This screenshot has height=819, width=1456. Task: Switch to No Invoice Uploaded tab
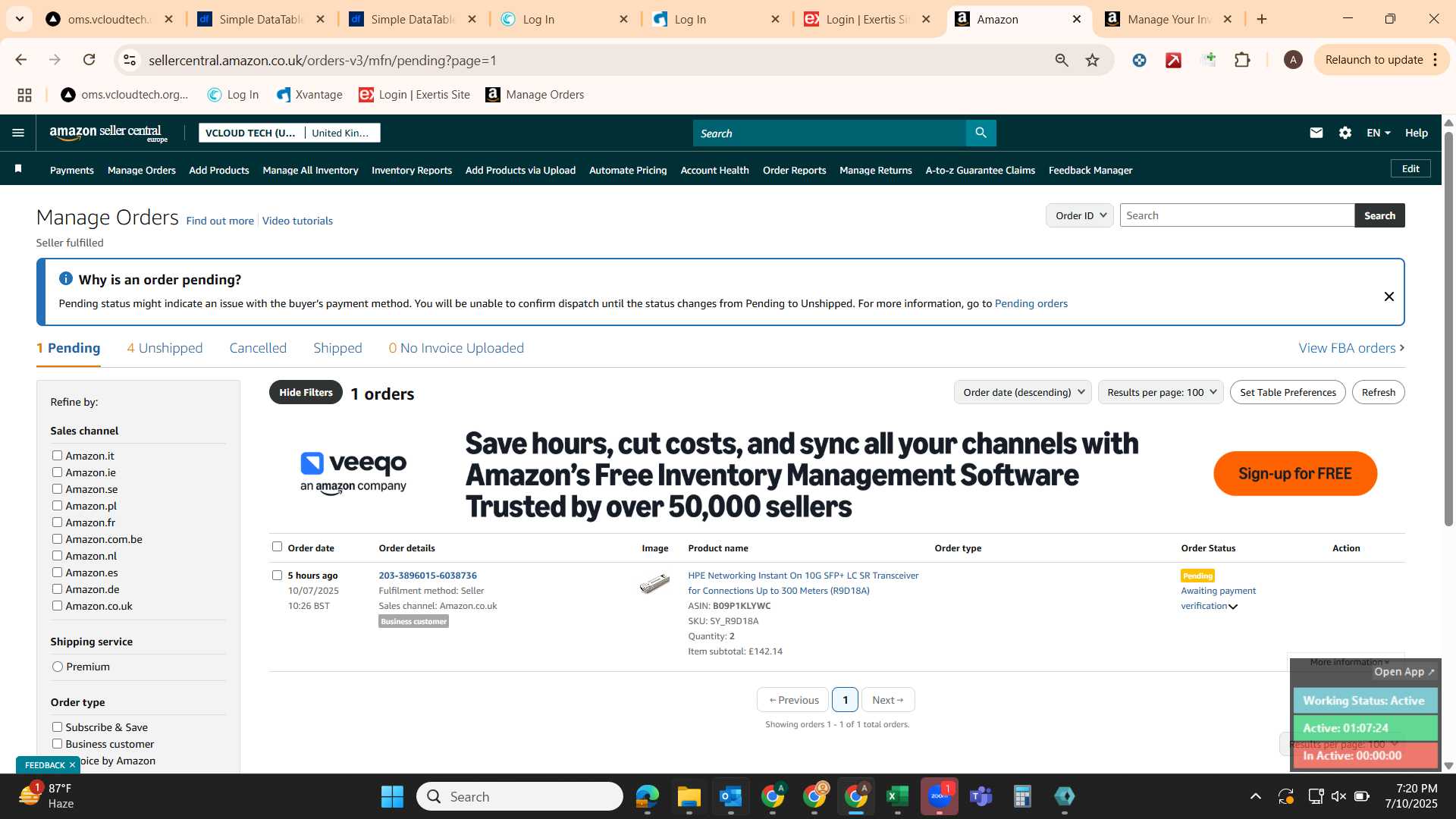click(456, 348)
